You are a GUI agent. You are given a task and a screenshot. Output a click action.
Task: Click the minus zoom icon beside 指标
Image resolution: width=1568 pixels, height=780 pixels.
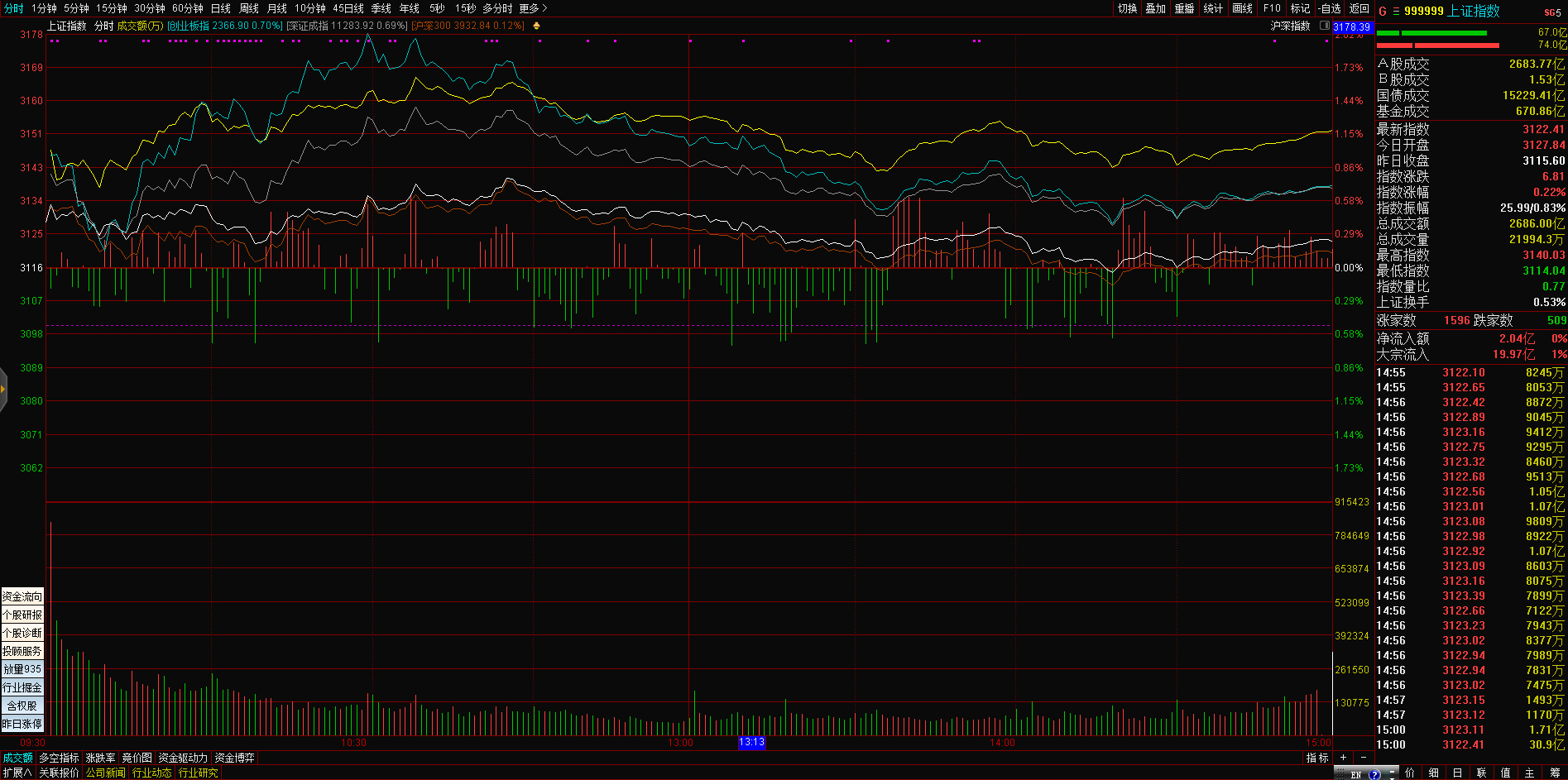point(1364,758)
